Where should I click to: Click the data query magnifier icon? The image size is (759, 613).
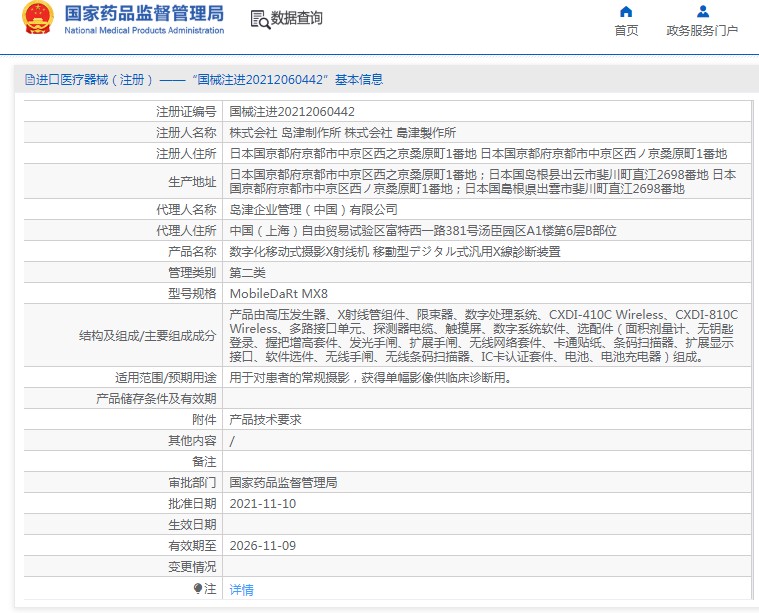pyautogui.click(x=260, y=19)
